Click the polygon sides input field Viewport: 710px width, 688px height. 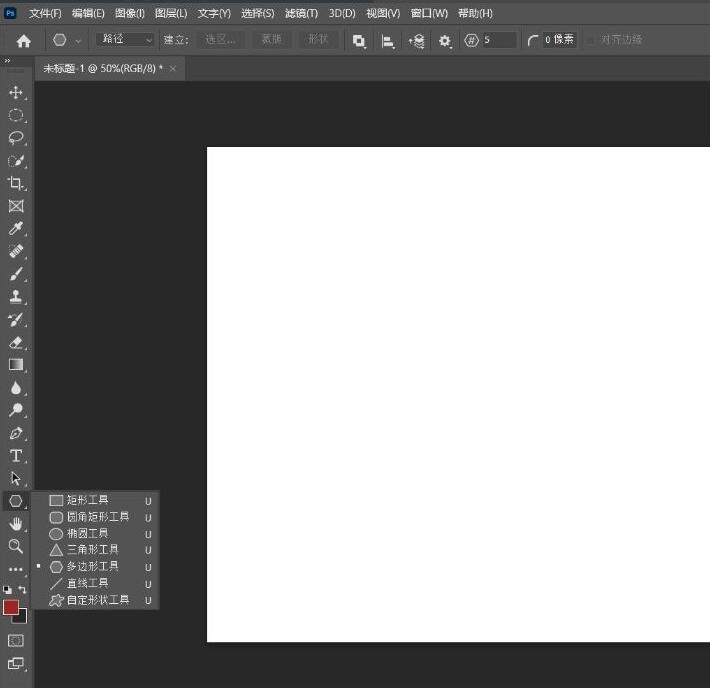(x=498, y=40)
